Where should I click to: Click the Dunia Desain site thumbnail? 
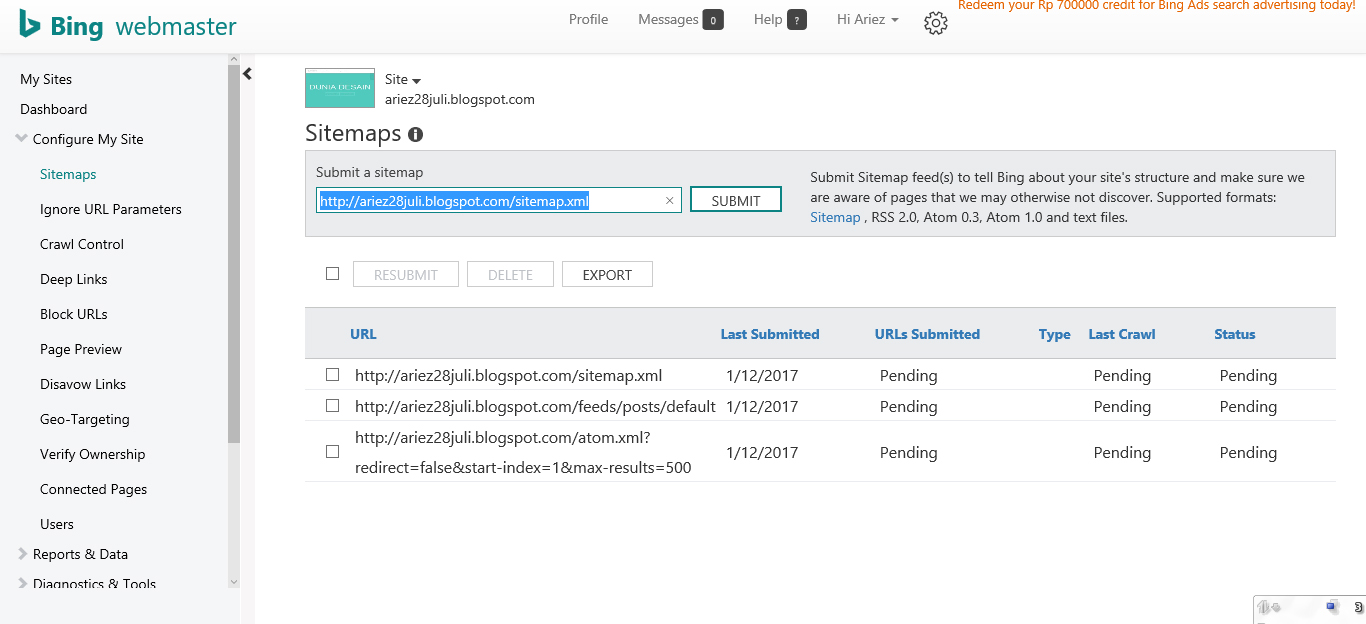[x=340, y=88]
